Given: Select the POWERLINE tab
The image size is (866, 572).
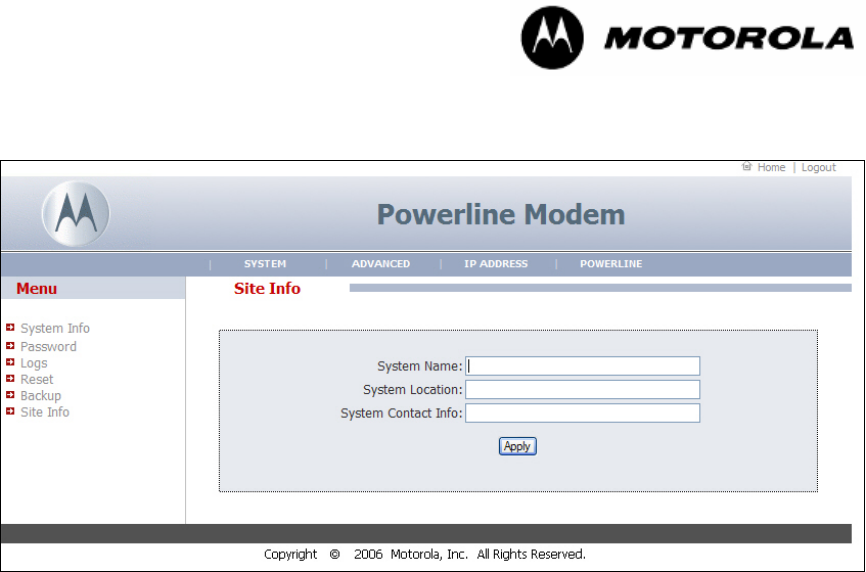Looking at the screenshot, I should pos(611,264).
